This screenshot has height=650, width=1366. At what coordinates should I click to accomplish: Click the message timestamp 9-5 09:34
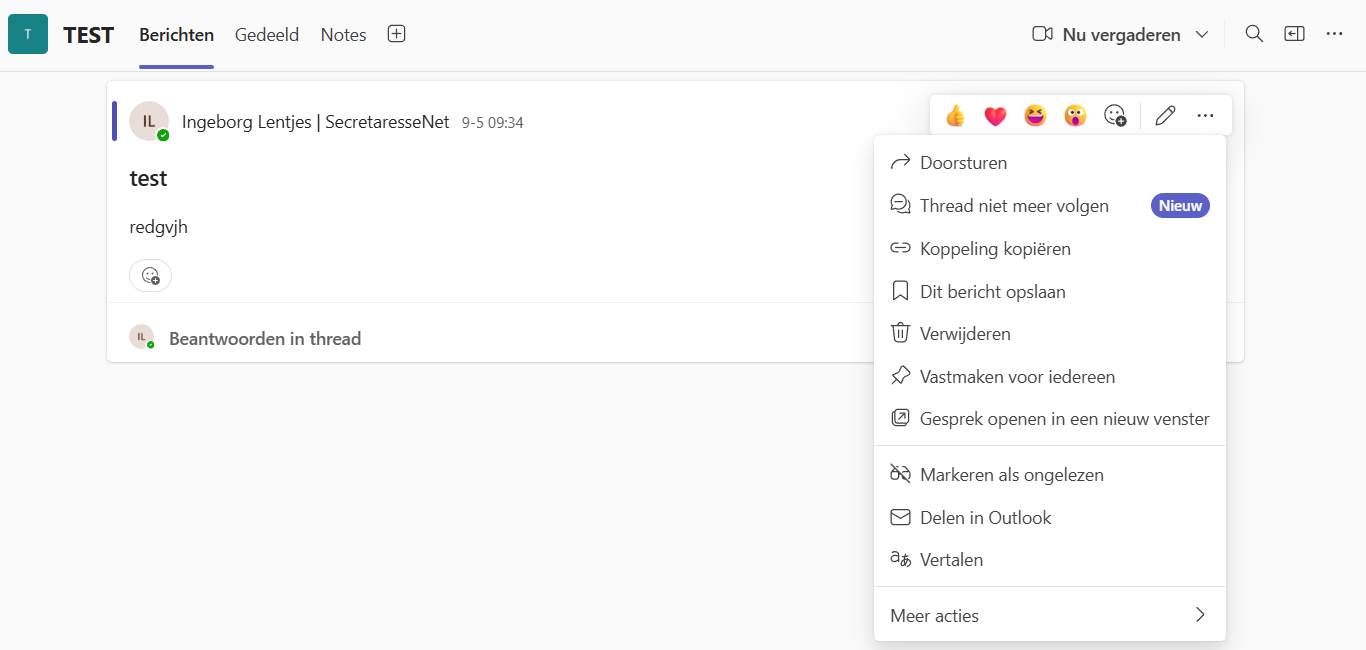click(492, 123)
